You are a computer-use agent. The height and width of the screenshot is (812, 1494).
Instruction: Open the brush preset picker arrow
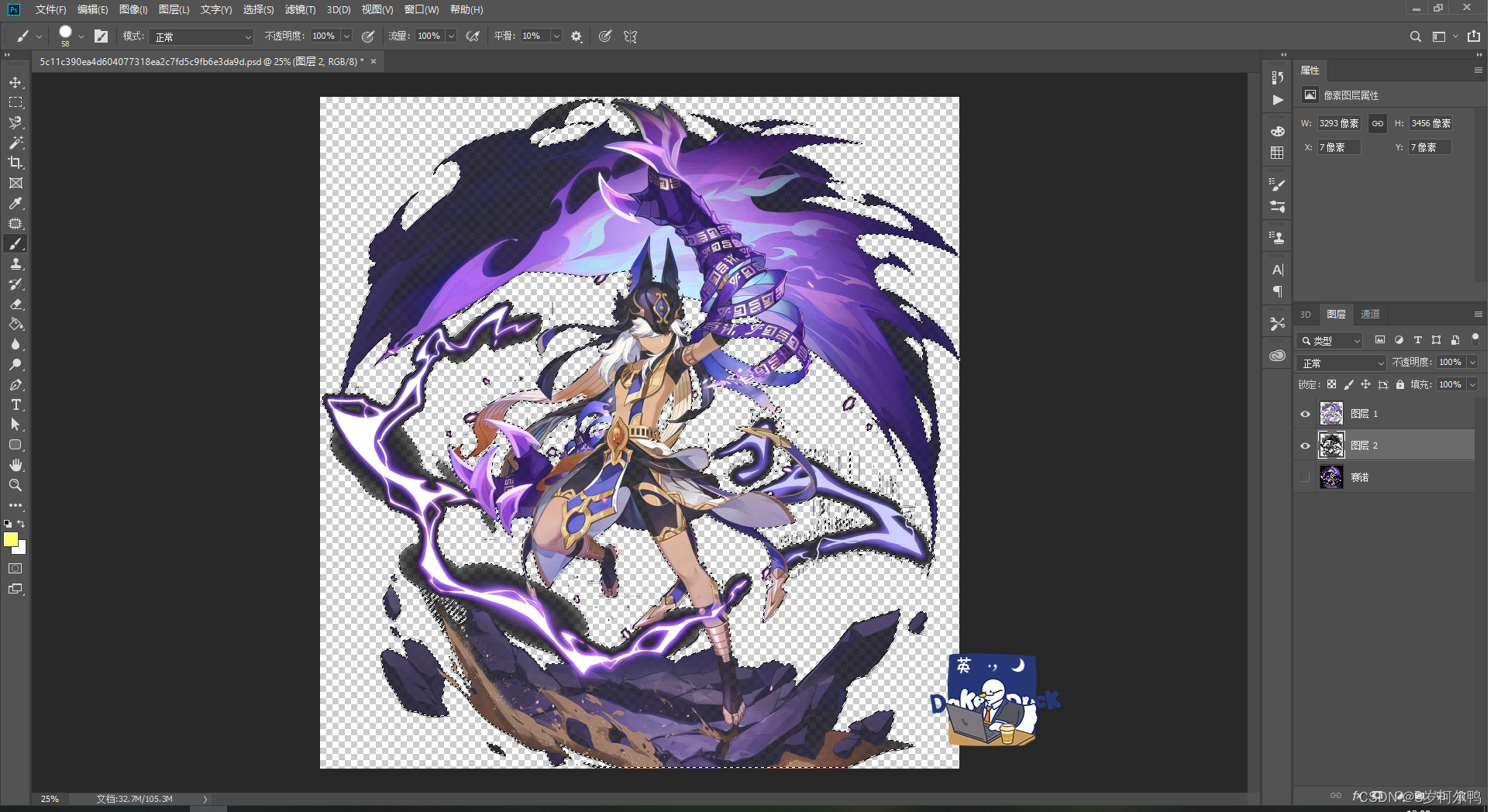[81, 36]
